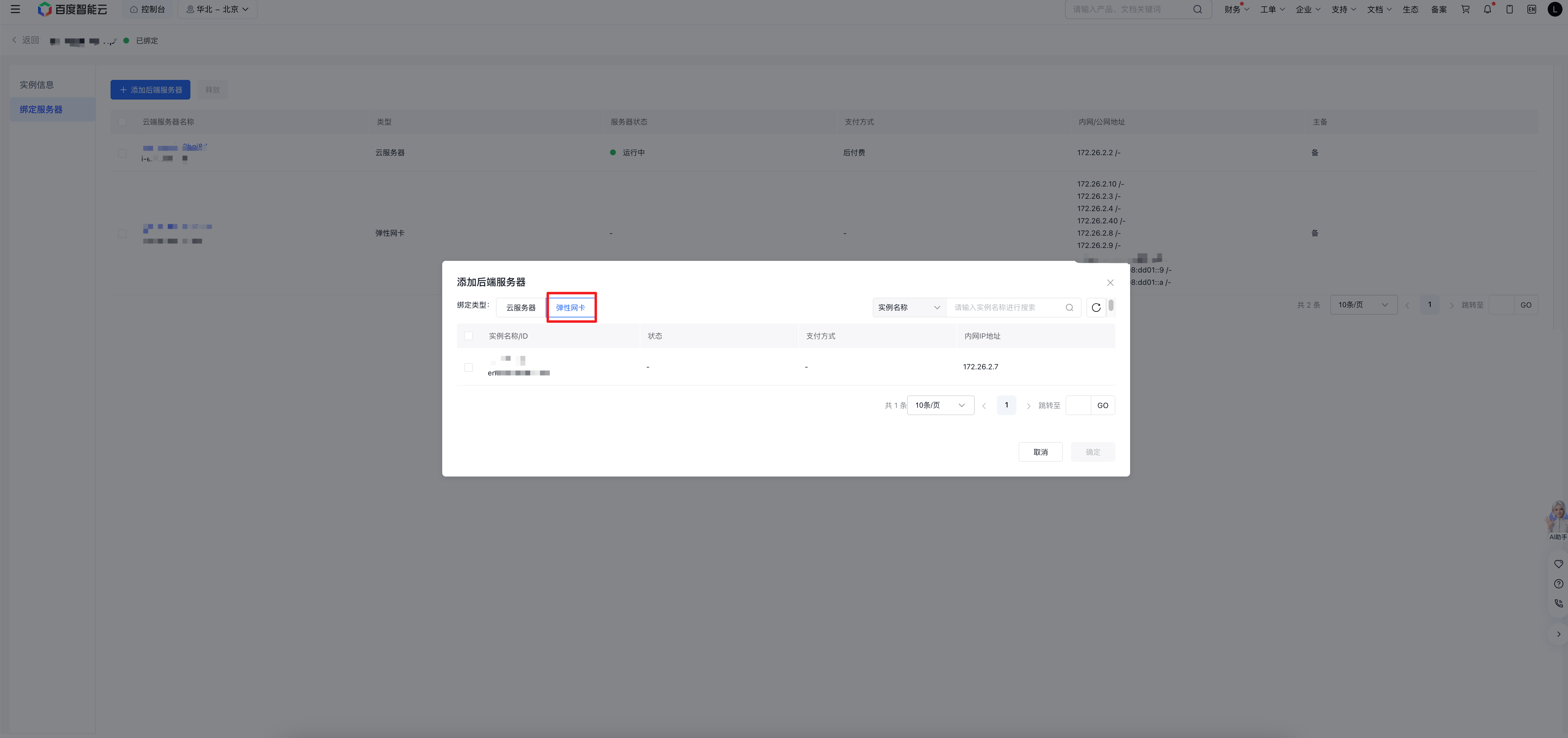Screen dimensions: 1568x738
Task: Click the dialog vertical scrollbar thumb
Action: pyautogui.click(x=1111, y=305)
